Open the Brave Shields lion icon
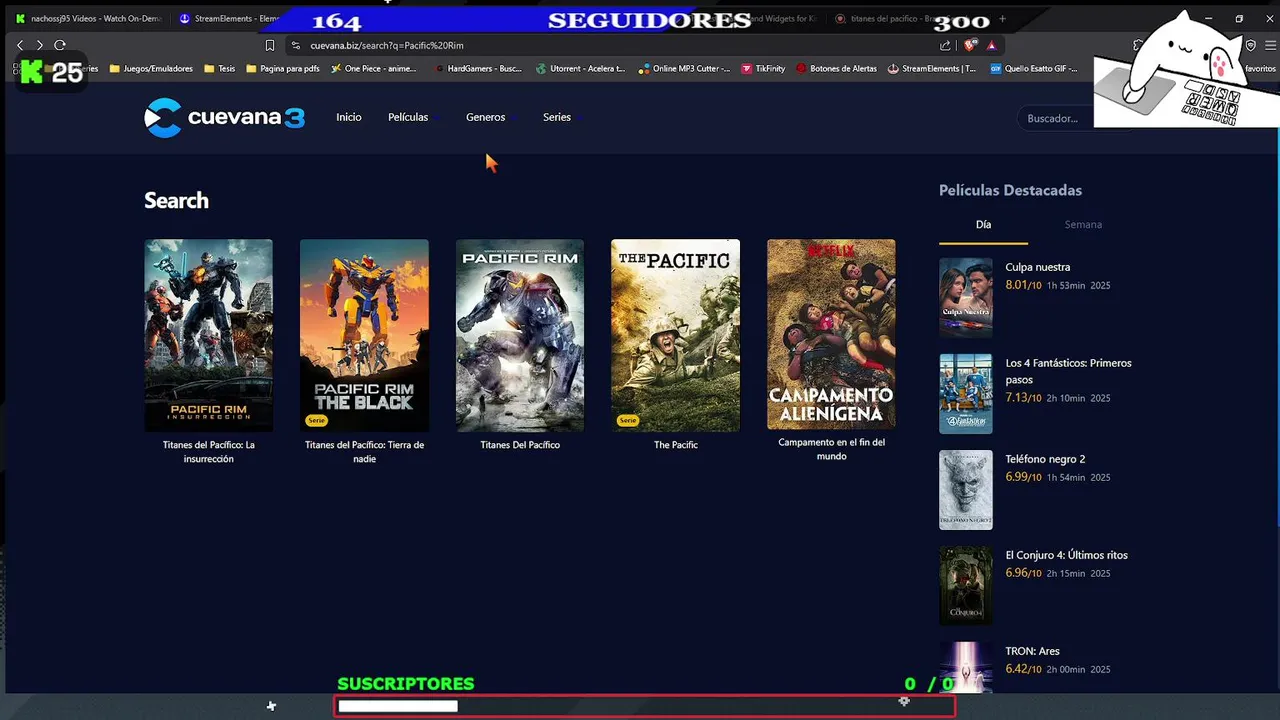This screenshot has width=1280, height=720. pos(969,45)
